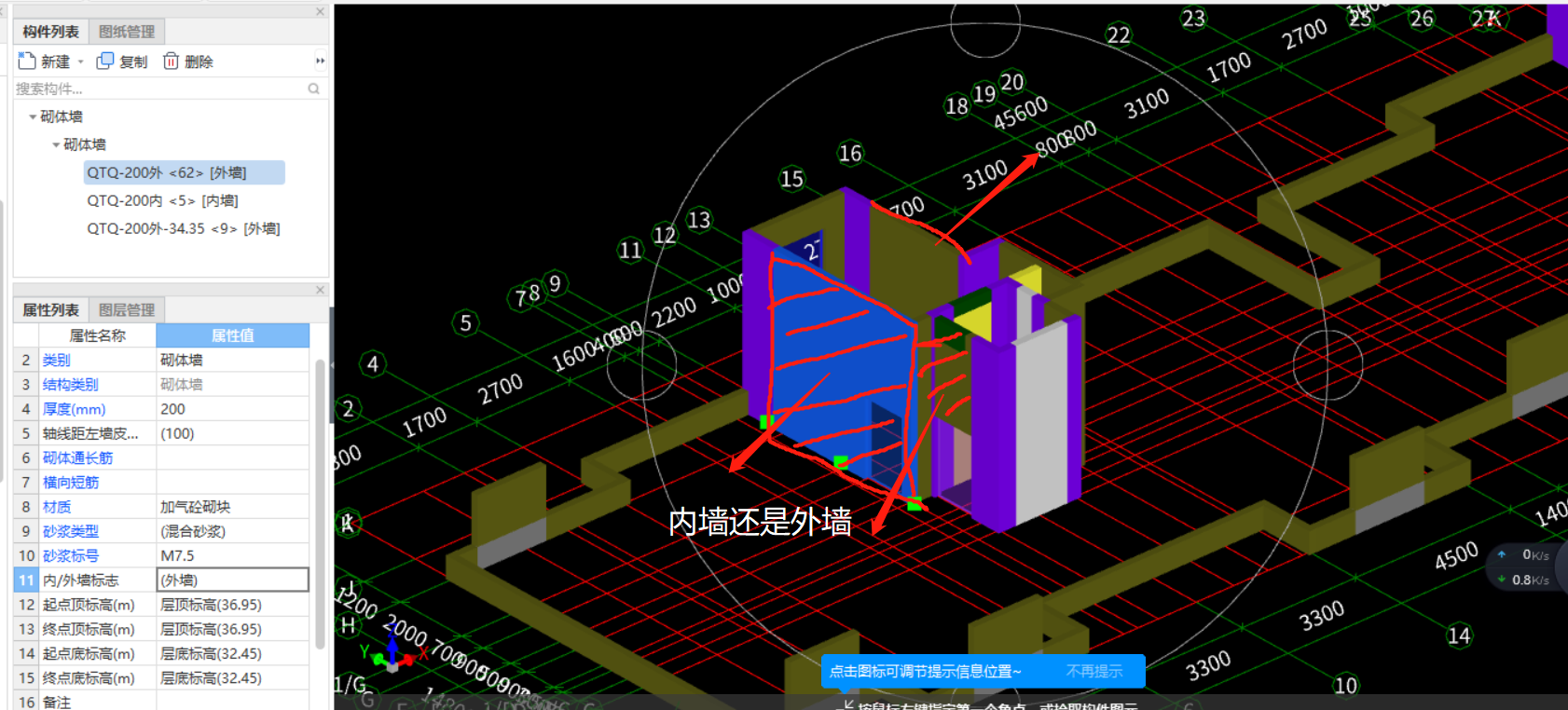Expand the toolbar overflow arrows

tap(320, 61)
